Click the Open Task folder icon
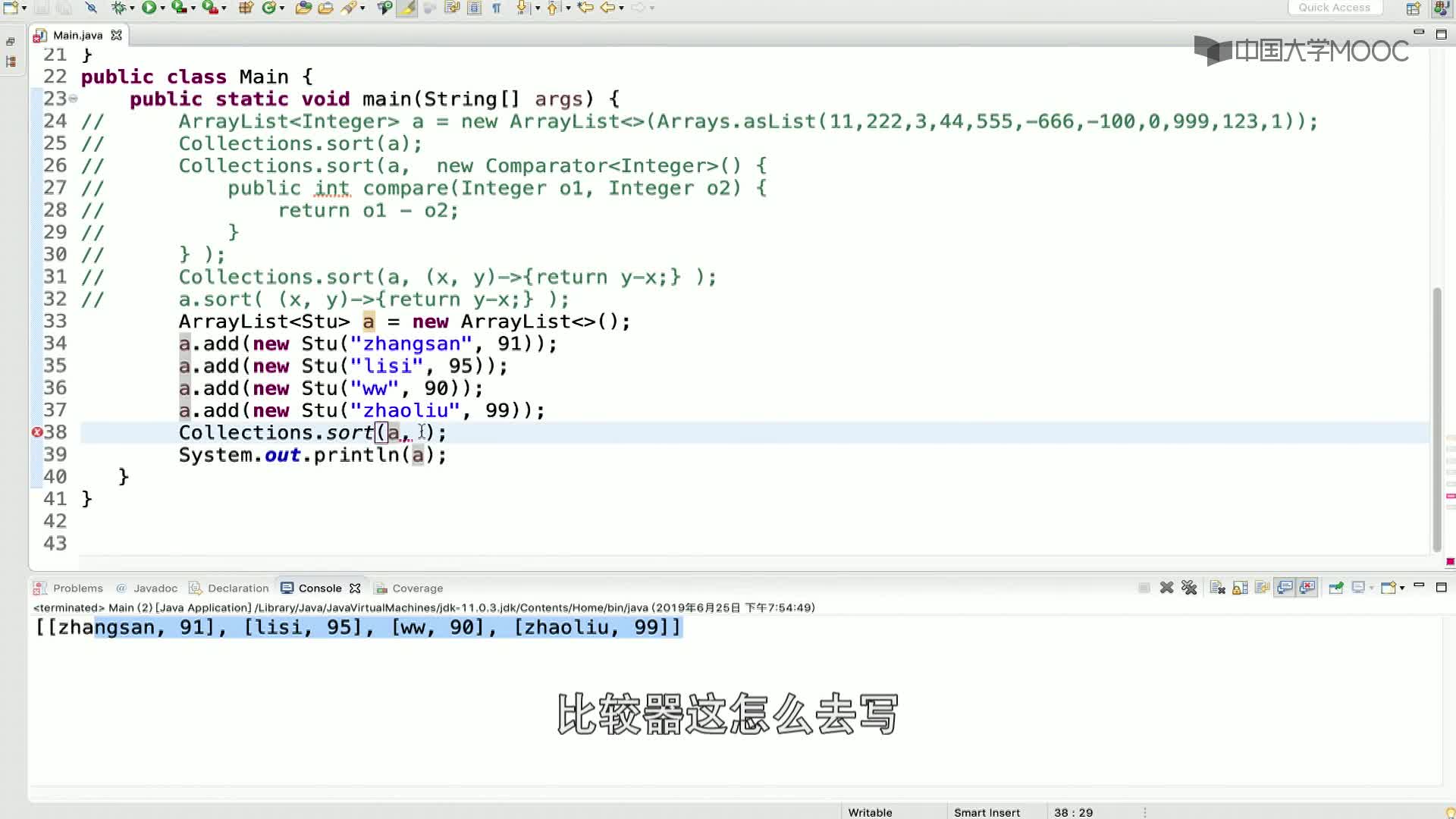The image size is (1456, 819). (x=325, y=8)
